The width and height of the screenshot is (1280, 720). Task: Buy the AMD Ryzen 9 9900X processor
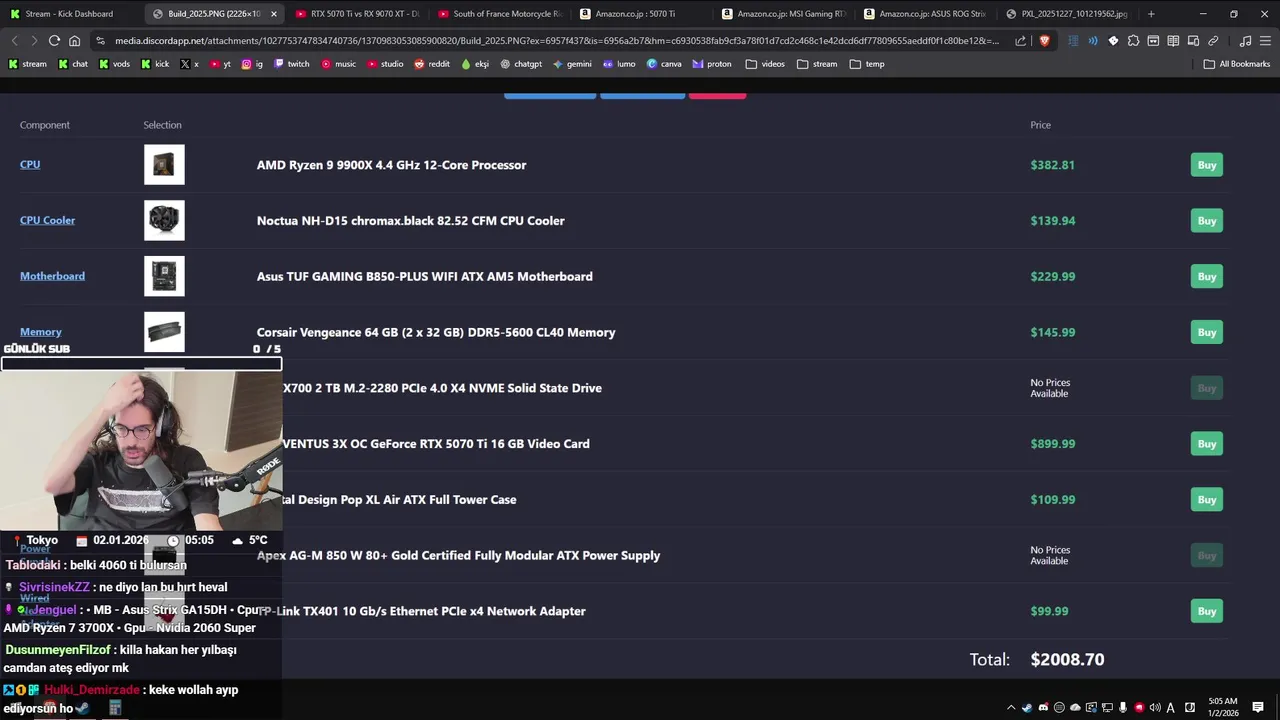coord(1207,165)
